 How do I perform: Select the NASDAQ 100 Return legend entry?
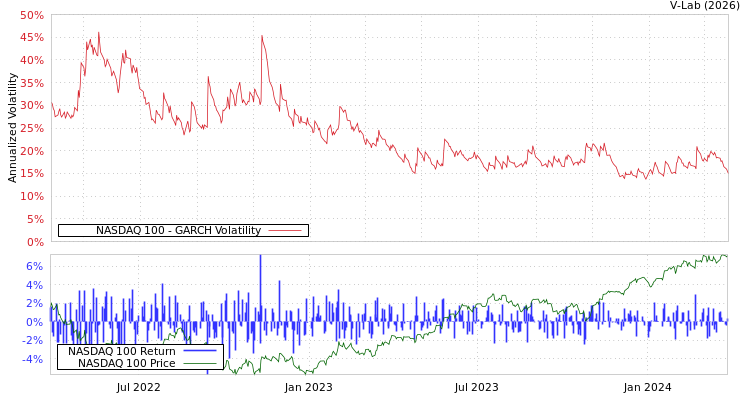[121, 351]
